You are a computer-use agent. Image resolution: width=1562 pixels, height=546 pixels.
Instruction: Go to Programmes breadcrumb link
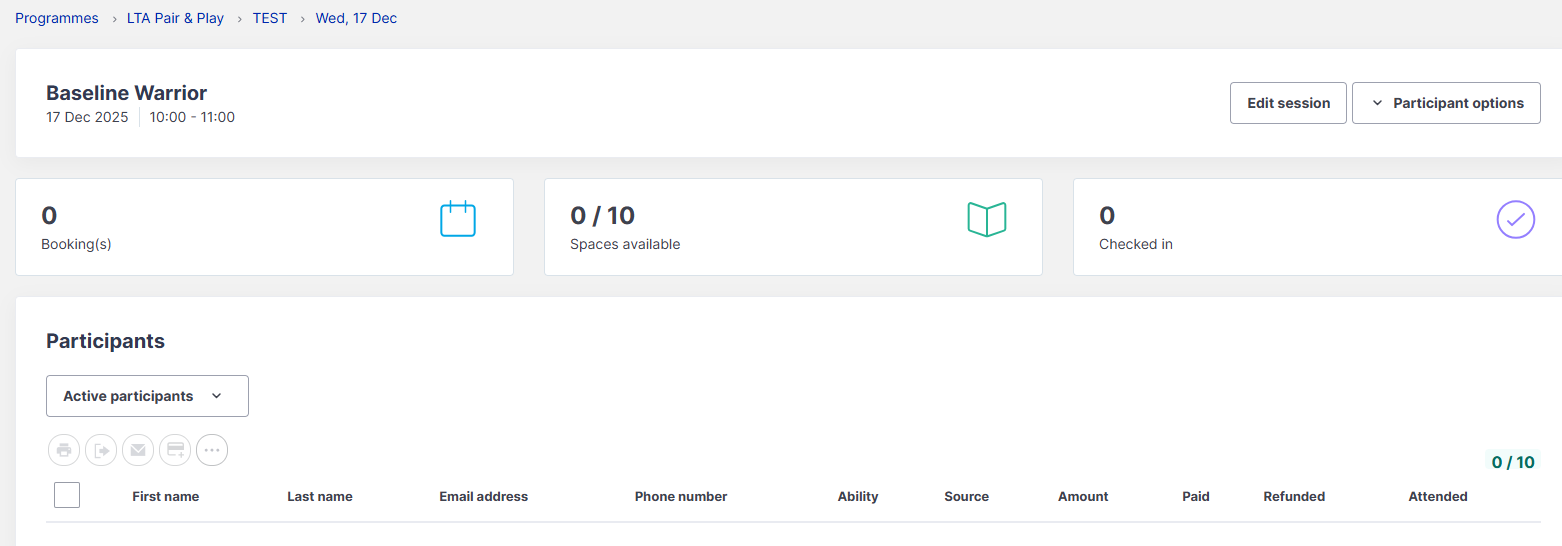pyautogui.click(x=57, y=18)
